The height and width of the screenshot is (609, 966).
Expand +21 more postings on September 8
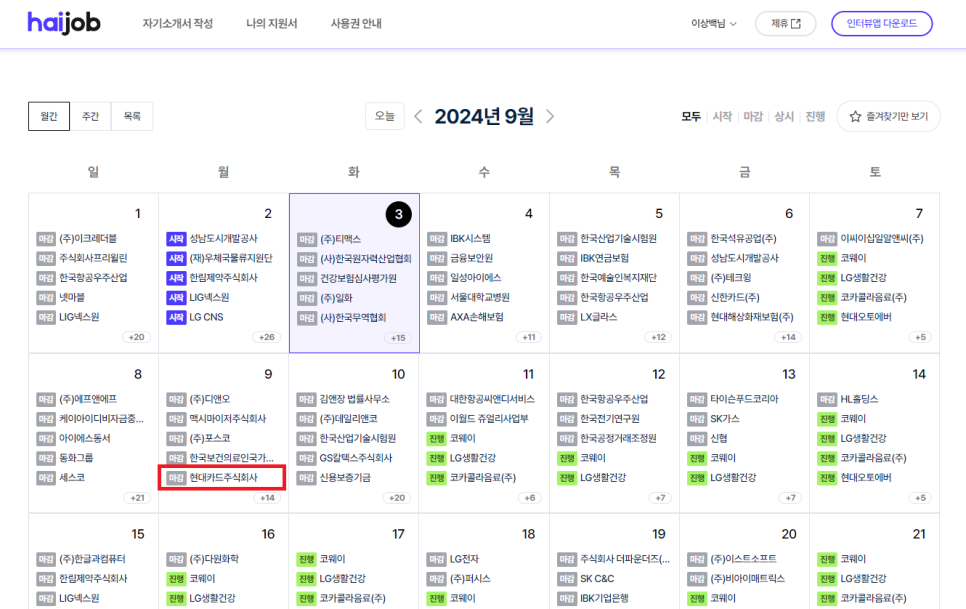point(136,498)
